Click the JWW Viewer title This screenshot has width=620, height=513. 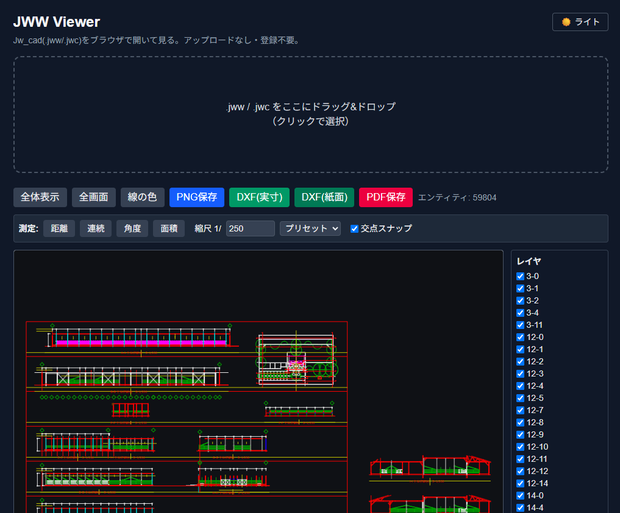click(x=57, y=22)
